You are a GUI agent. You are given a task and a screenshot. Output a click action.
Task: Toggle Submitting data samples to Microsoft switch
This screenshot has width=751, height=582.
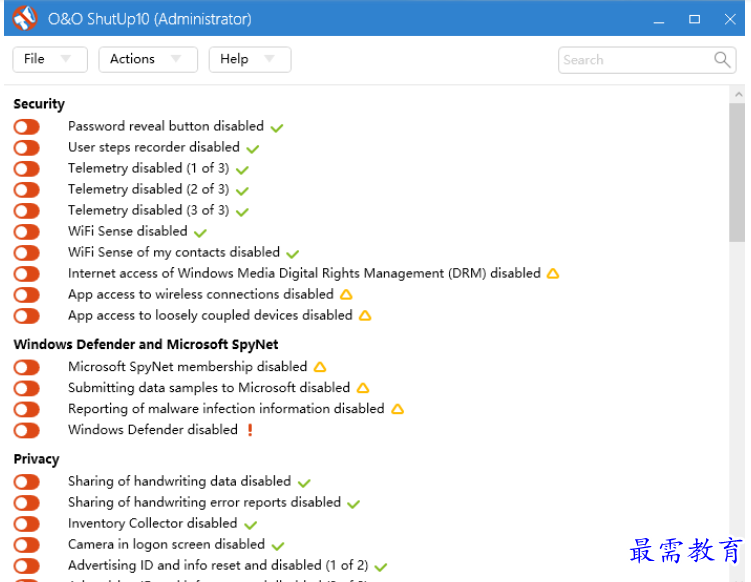coord(26,388)
